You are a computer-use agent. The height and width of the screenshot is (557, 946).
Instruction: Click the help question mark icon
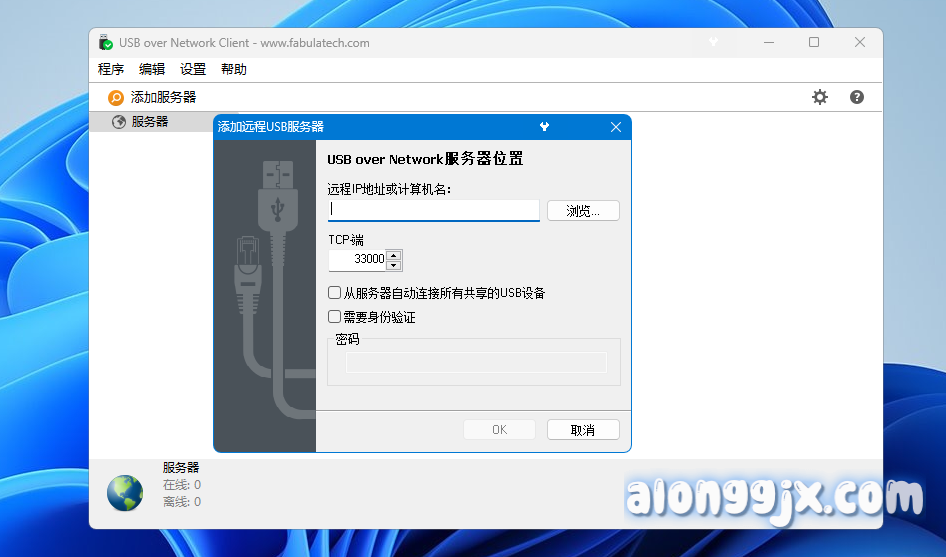pos(857,97)
